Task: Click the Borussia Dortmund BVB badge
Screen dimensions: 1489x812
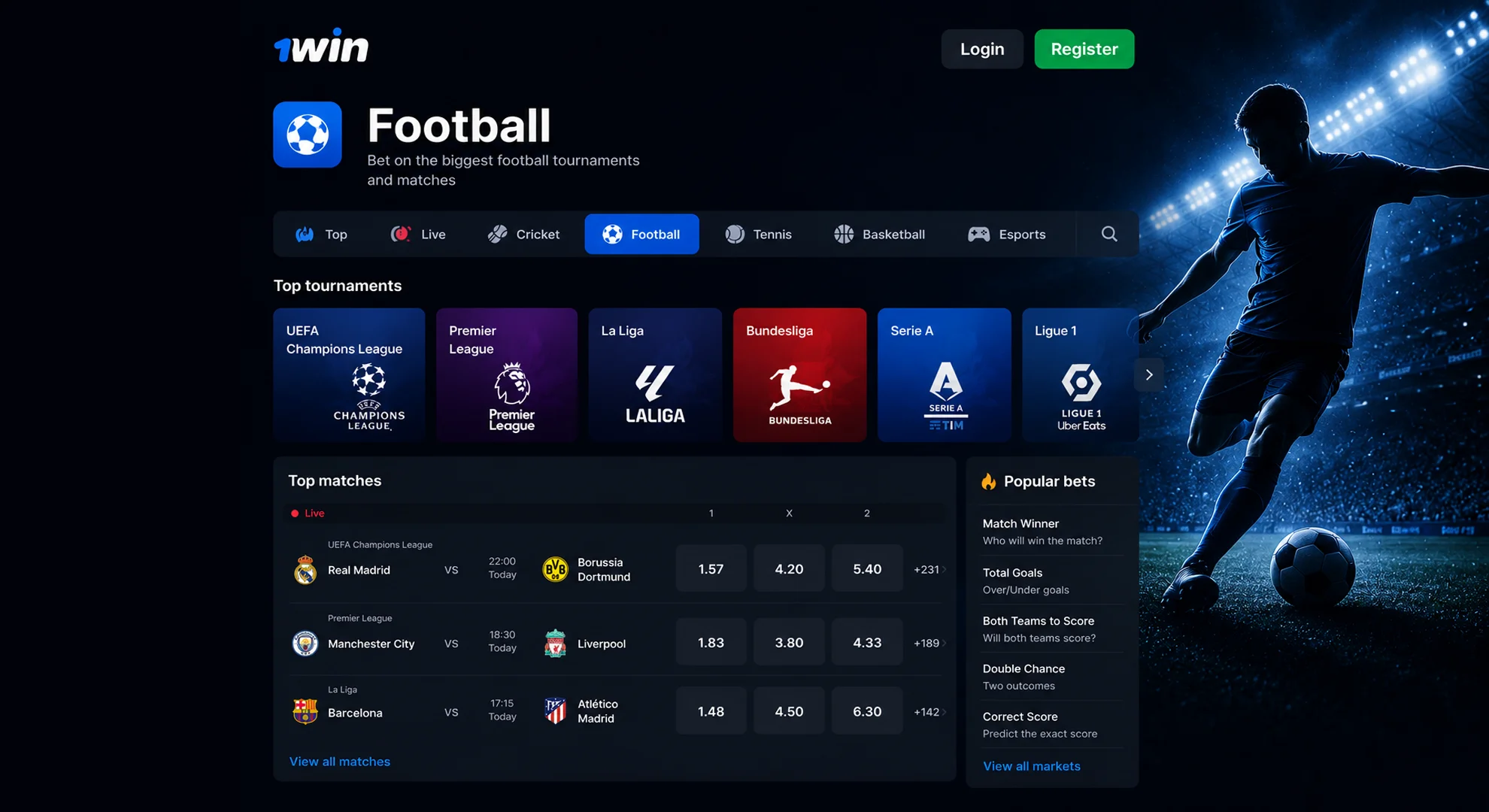Action: point(555,569)
